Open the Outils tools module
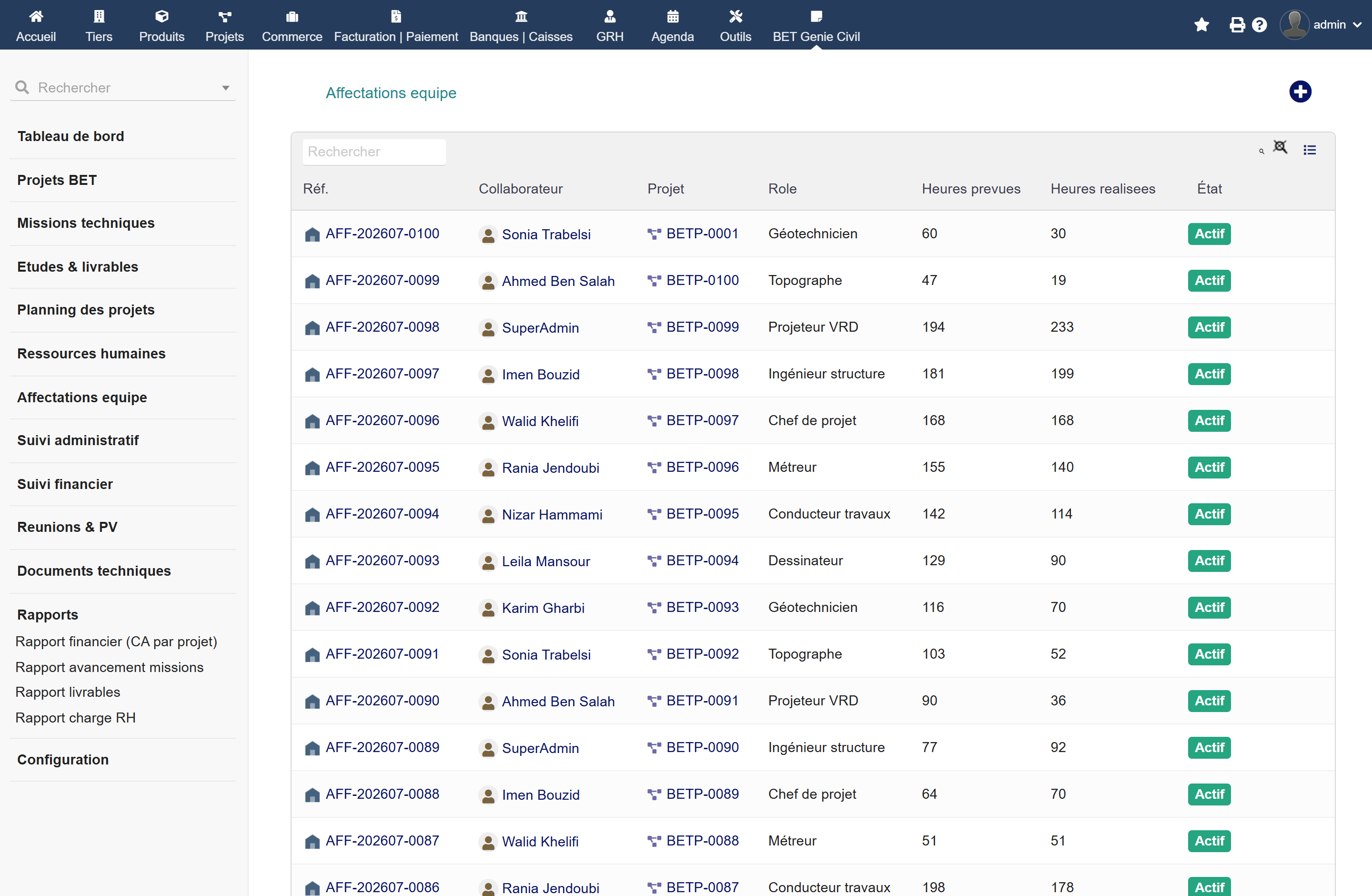 point(735,26)
